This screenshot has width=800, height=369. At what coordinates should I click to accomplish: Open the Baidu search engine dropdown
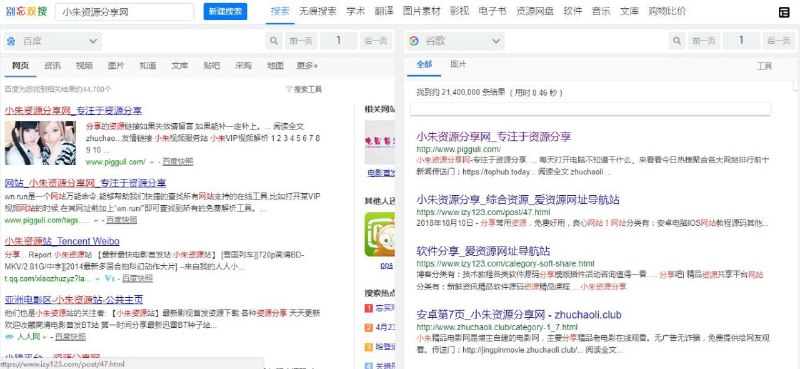(52, 41)
